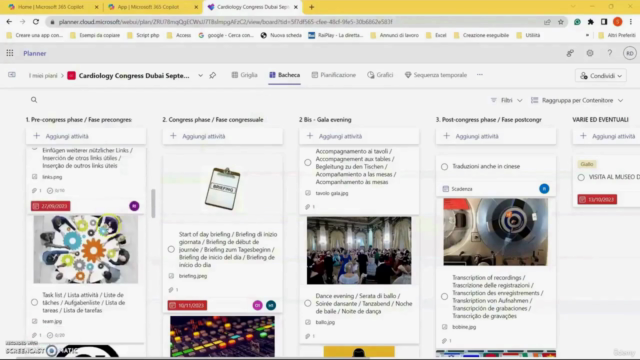Mark Task list / Lista attività complete

coord(34,302)
